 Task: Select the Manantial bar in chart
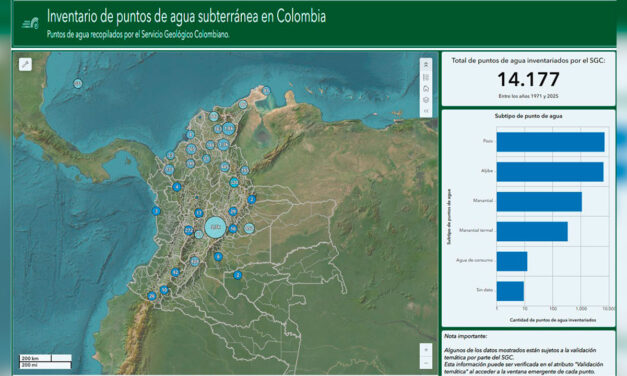pyautogui.click(x=539, y=202)
